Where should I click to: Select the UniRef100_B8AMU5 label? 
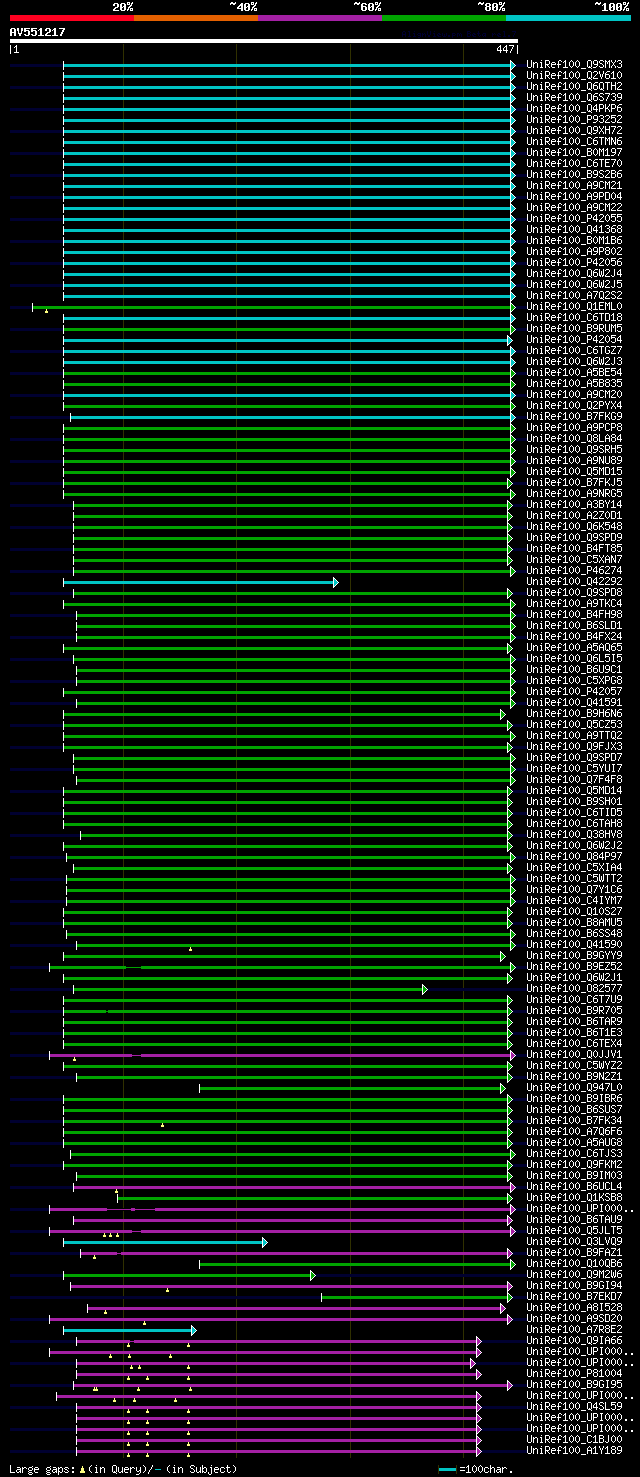tap(574, 922)
